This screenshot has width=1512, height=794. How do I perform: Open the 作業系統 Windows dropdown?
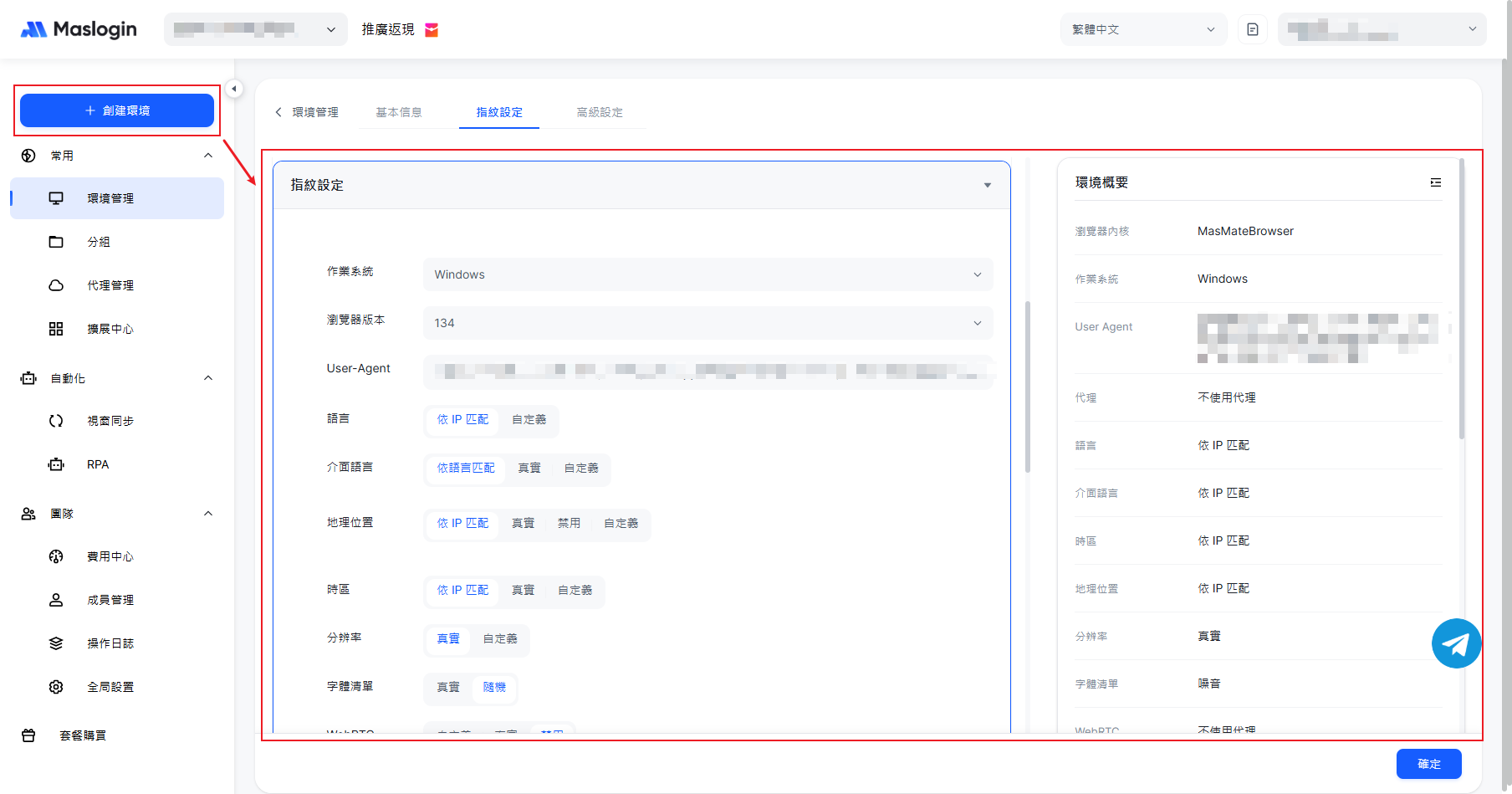[x=707, y=274]
